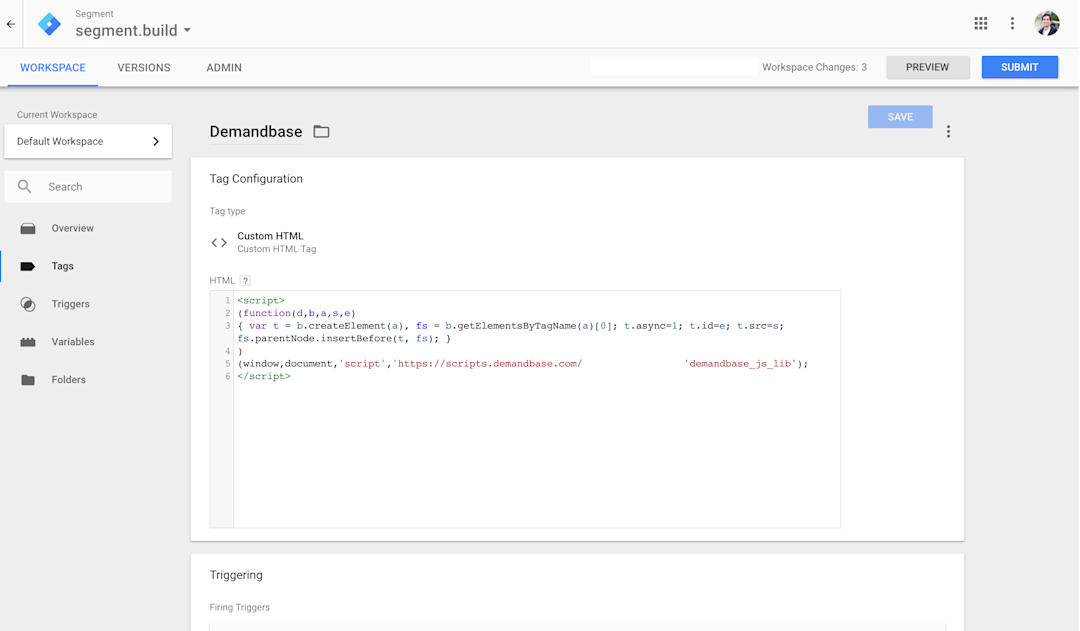Viewport: 1080px width, 631px height.
Task: Click 'demandbase_js_lib' string in code
Action: pos(742,364)
